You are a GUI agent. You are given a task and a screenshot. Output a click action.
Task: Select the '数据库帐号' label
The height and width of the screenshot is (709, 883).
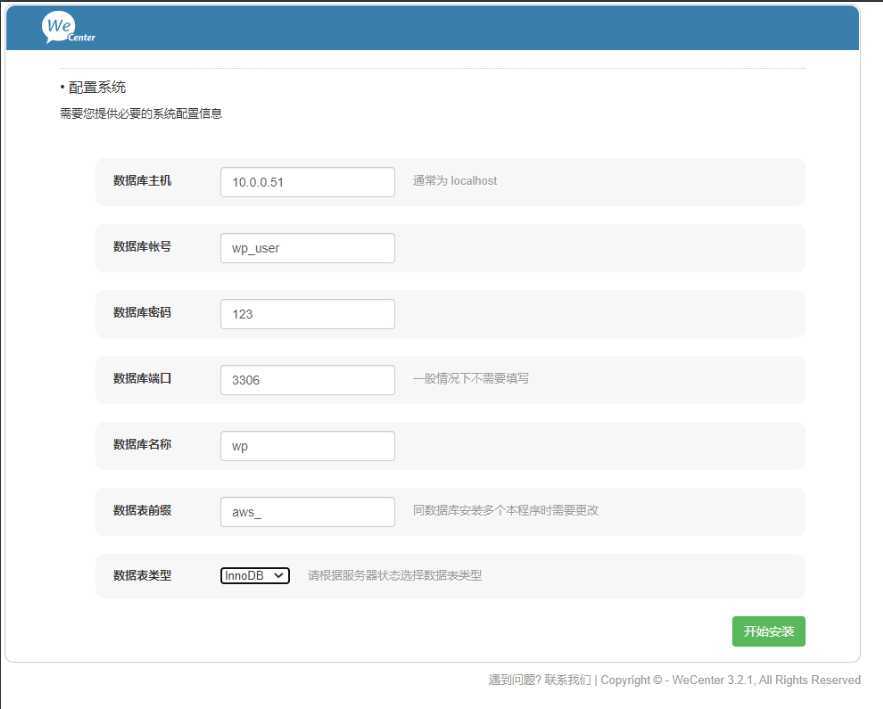pyautogui.click(x=142, y=247)
